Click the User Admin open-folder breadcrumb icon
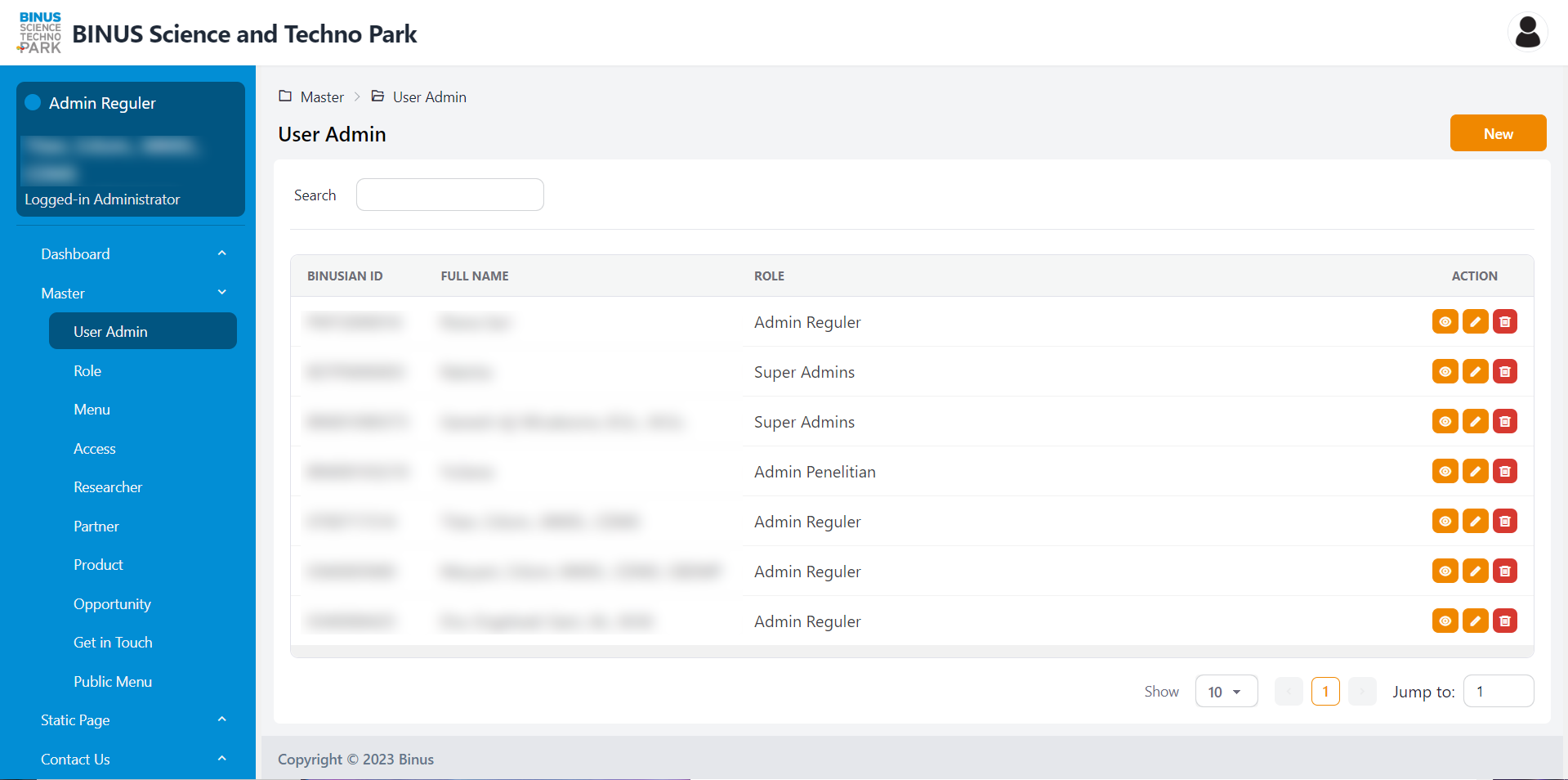1568x780 pixels. pyautogui.click(x=377, y=96)
